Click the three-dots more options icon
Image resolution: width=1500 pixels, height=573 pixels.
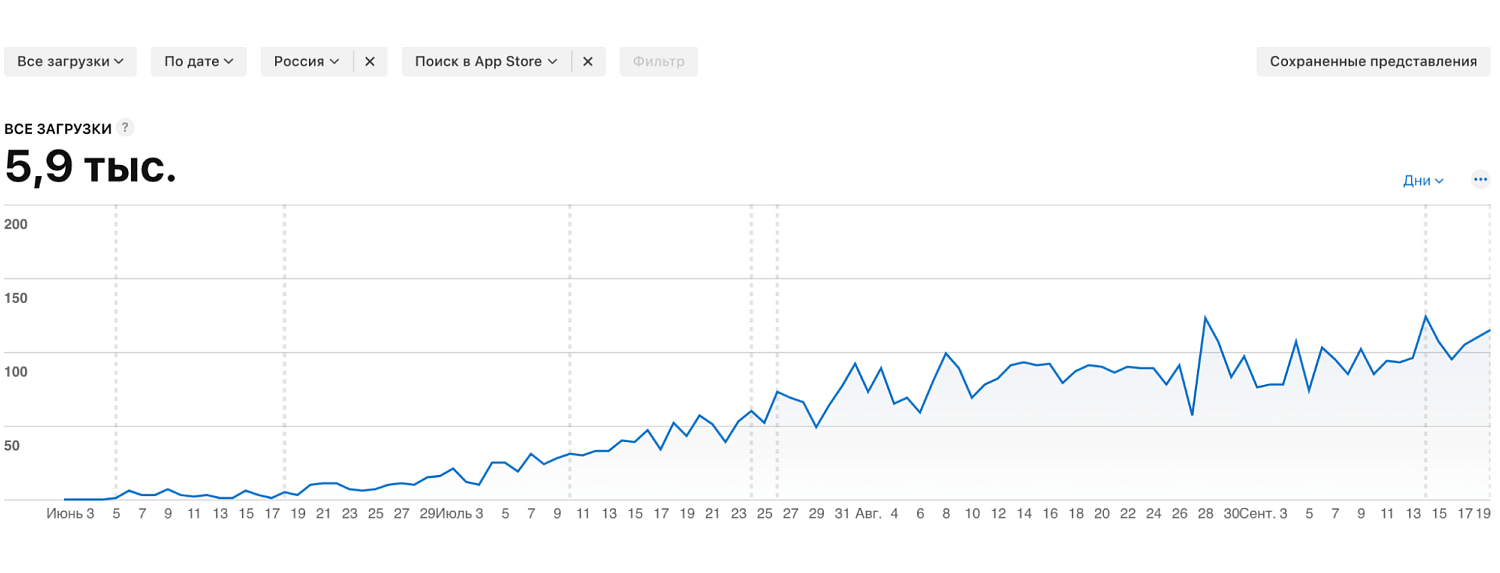pos(1481,180)
